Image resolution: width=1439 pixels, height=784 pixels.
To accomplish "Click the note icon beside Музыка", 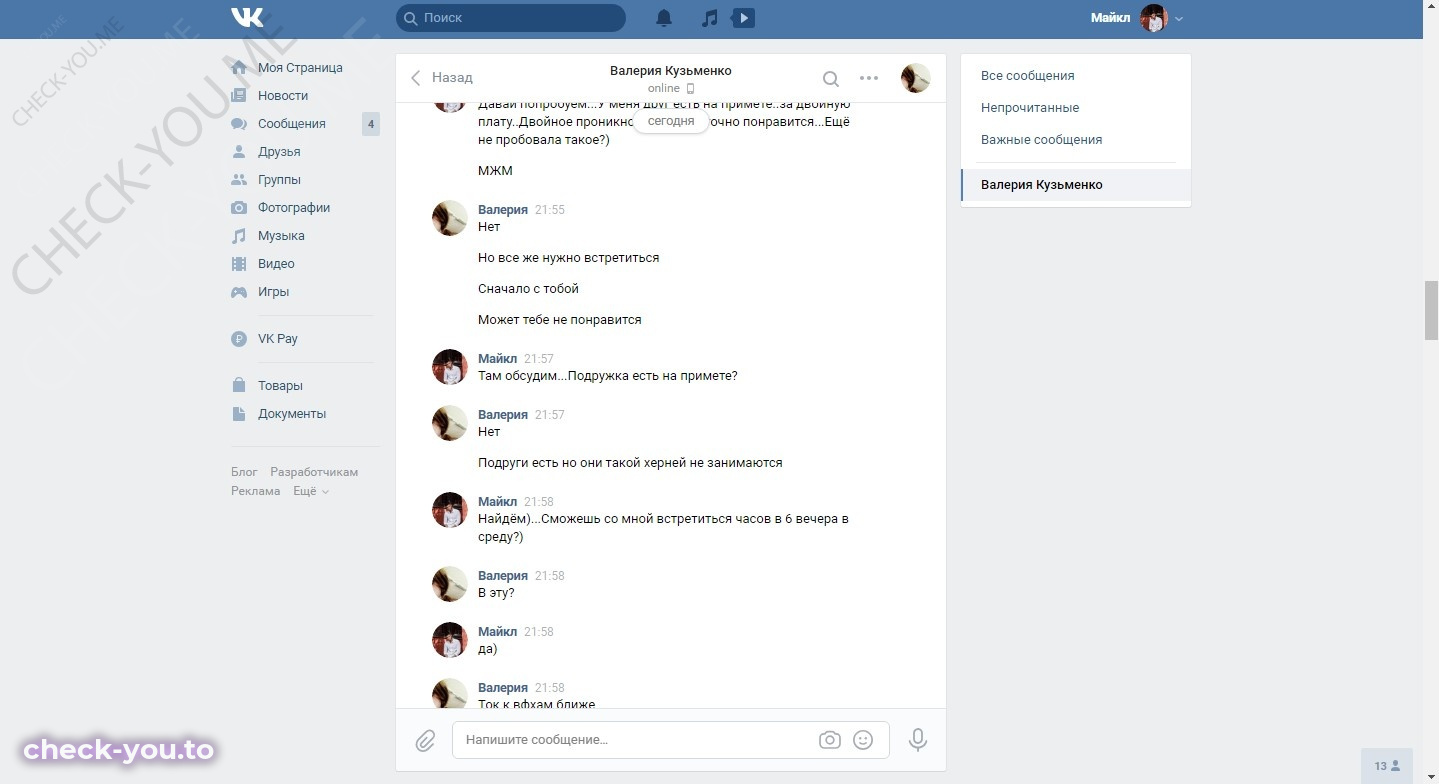I will [239, 236].
